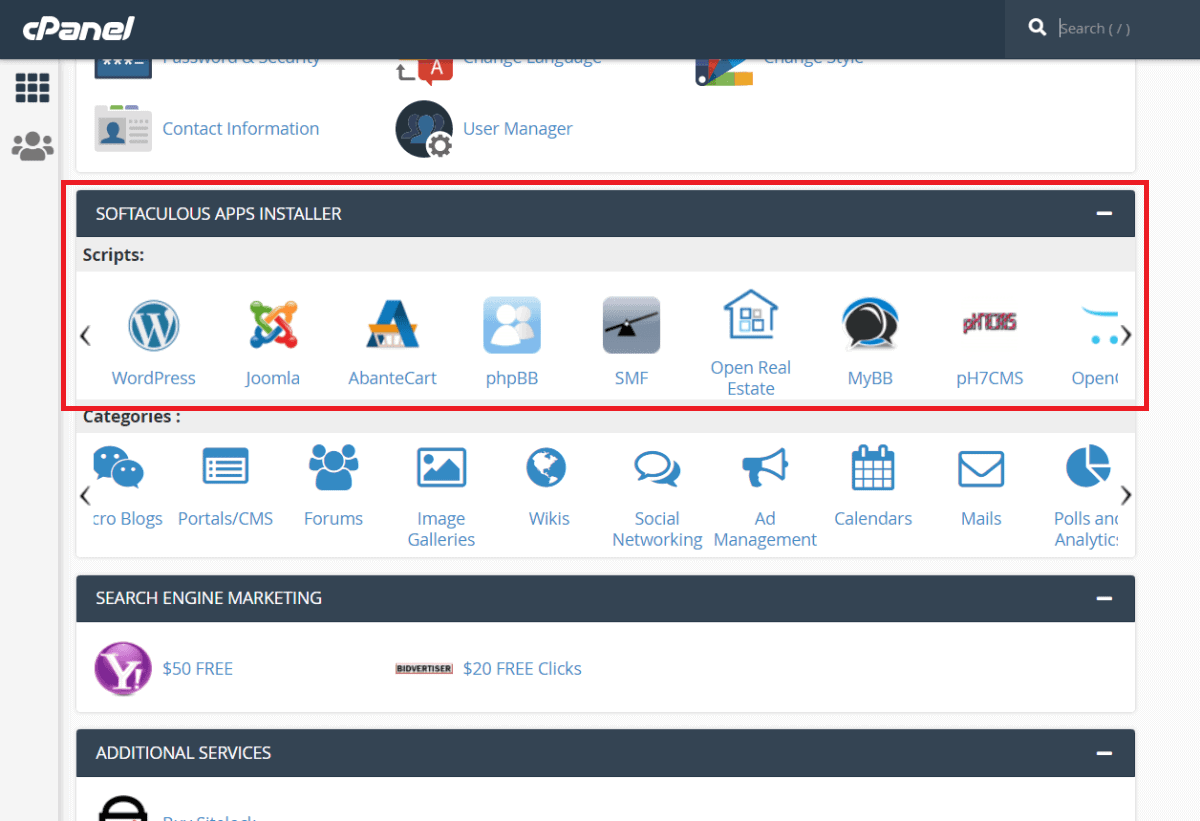Collapse the Softaculous Apps Installer section
1200x821 pixels.
pos(1104,213)
